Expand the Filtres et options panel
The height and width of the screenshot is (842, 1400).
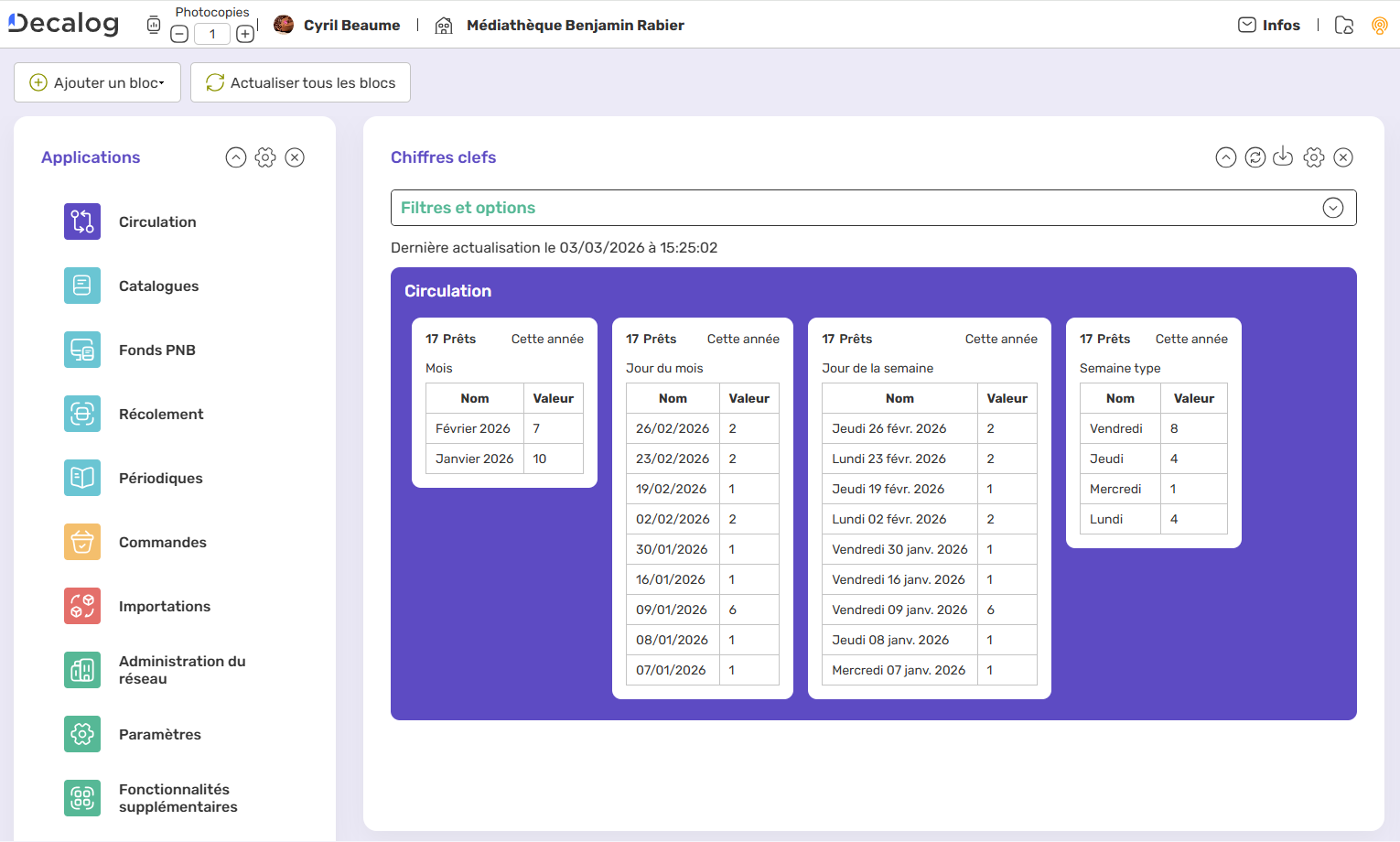click(x=1333, y=208)
